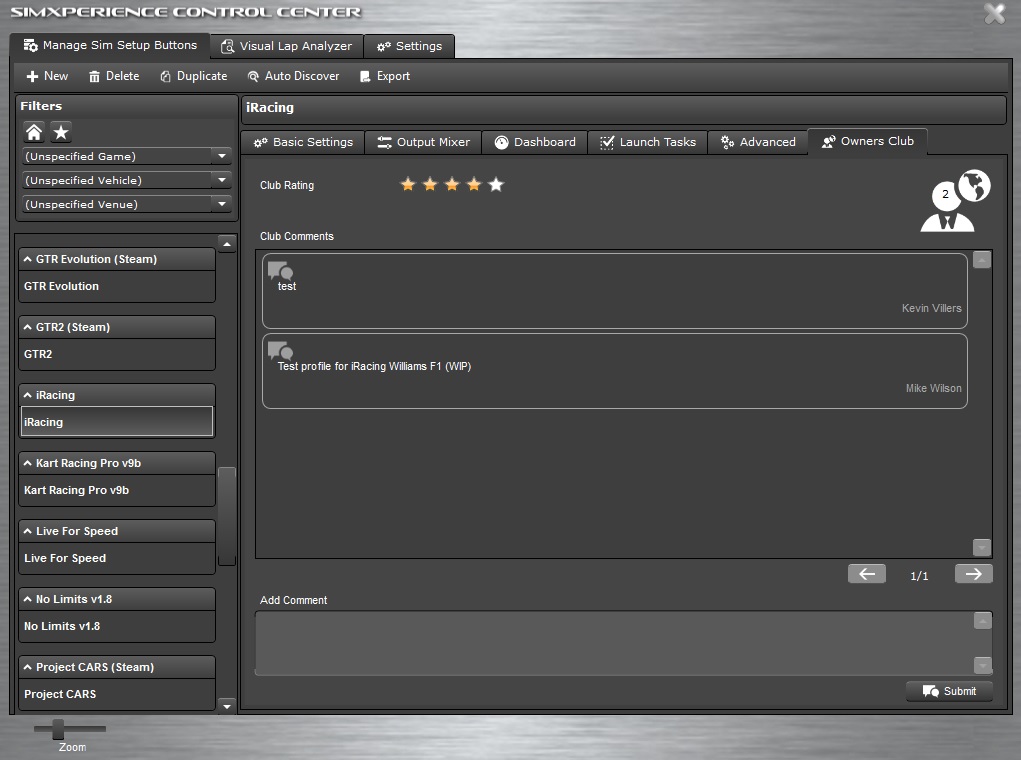
Task: Select the iRacing profile item
Action: (117, 422)
